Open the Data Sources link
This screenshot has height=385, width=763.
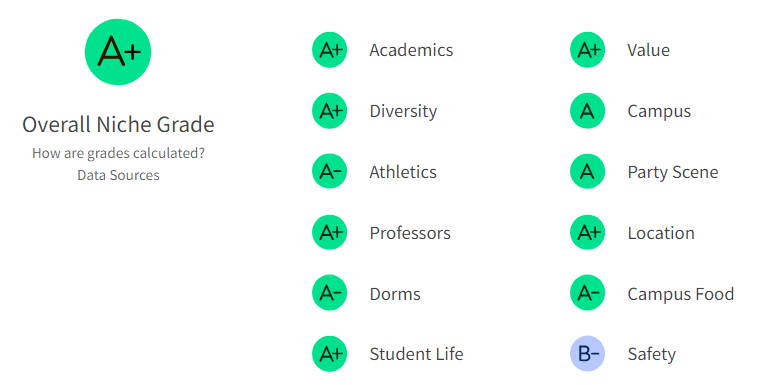point(118,175)
